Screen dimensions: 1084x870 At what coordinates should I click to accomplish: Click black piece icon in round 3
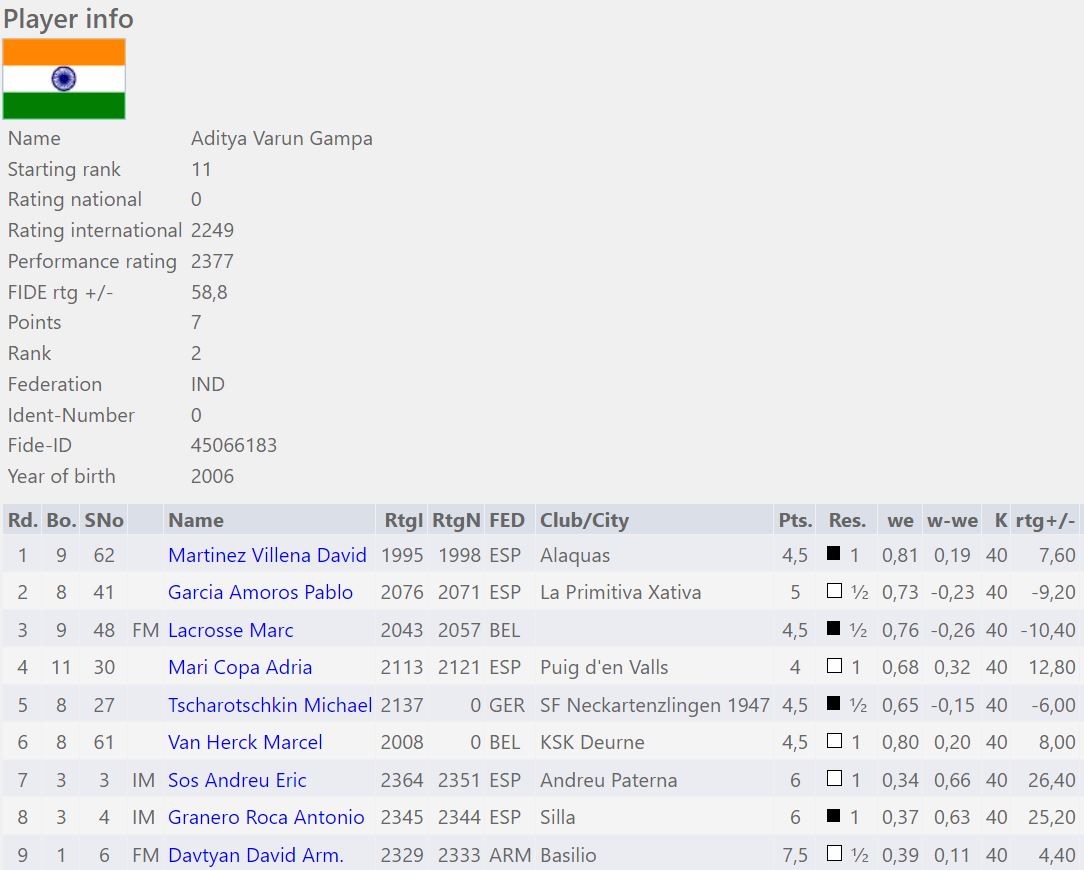[834, 629]
